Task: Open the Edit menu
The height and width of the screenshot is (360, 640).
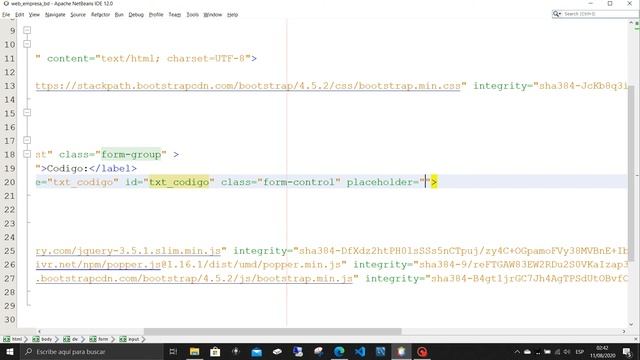Action: click(x=20, y=15)
